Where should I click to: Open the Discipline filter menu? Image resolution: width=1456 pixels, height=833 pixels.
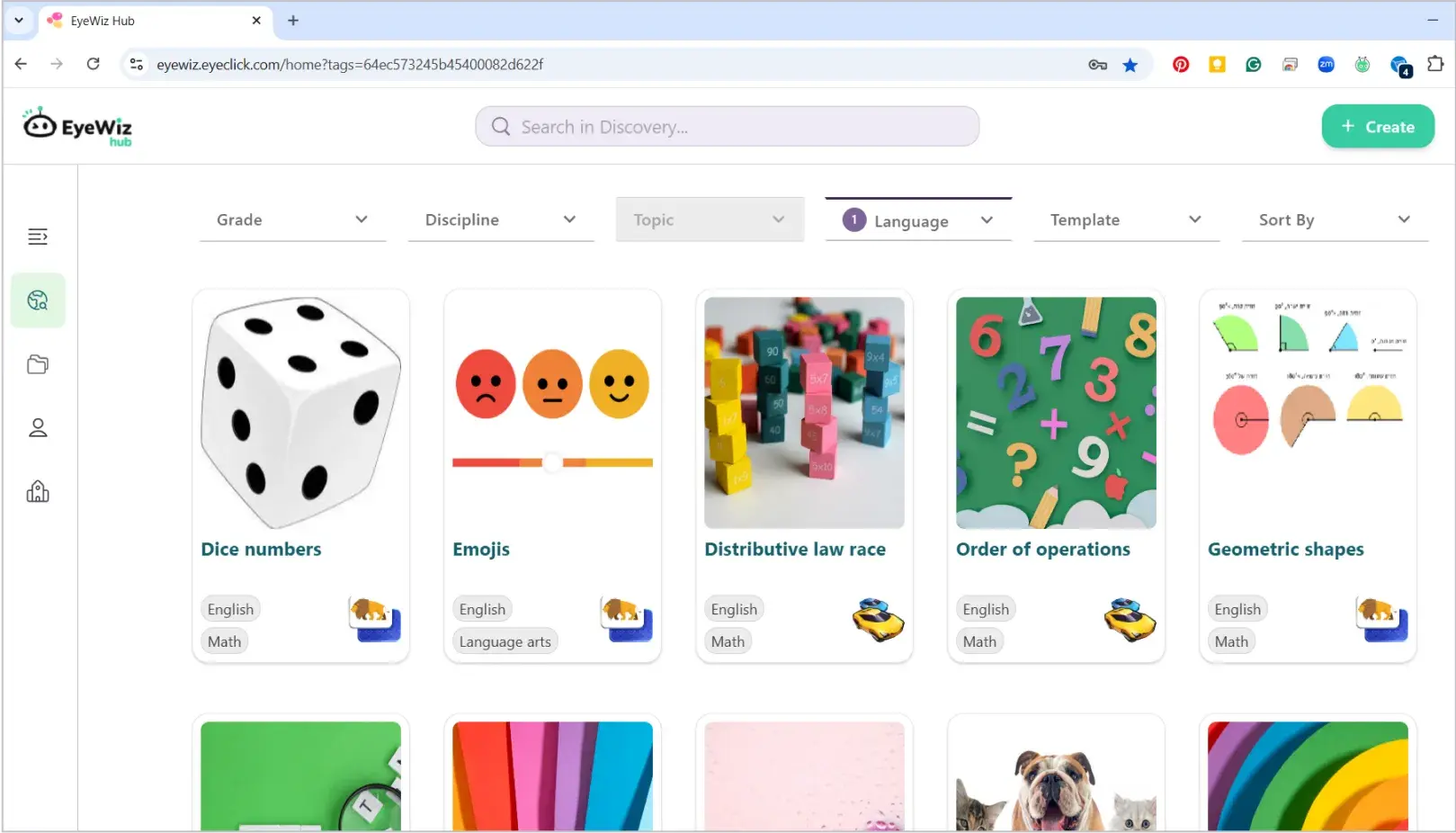tap(500, 219)
